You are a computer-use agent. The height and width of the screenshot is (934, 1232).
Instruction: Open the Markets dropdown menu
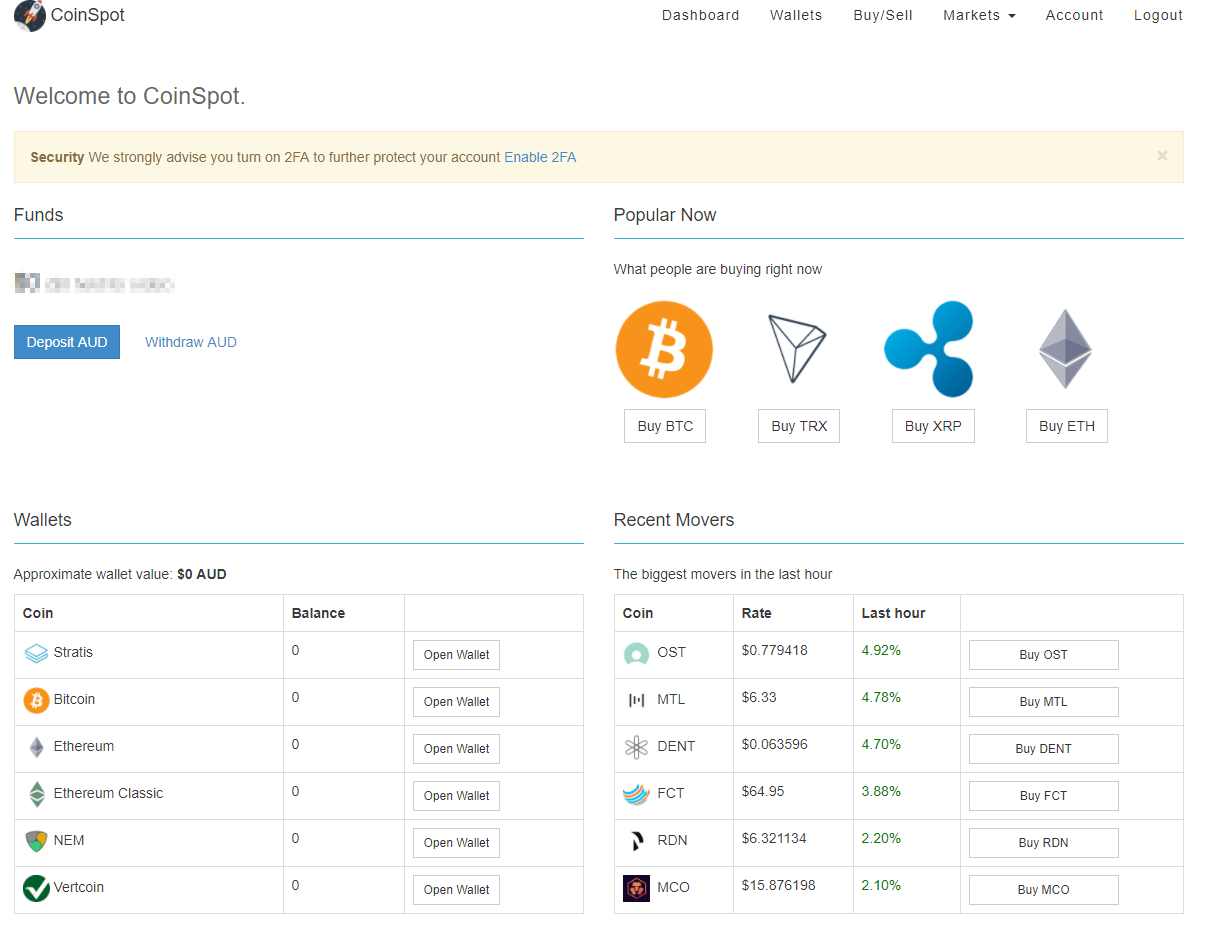pyautogui.click(x=977, y=15)
